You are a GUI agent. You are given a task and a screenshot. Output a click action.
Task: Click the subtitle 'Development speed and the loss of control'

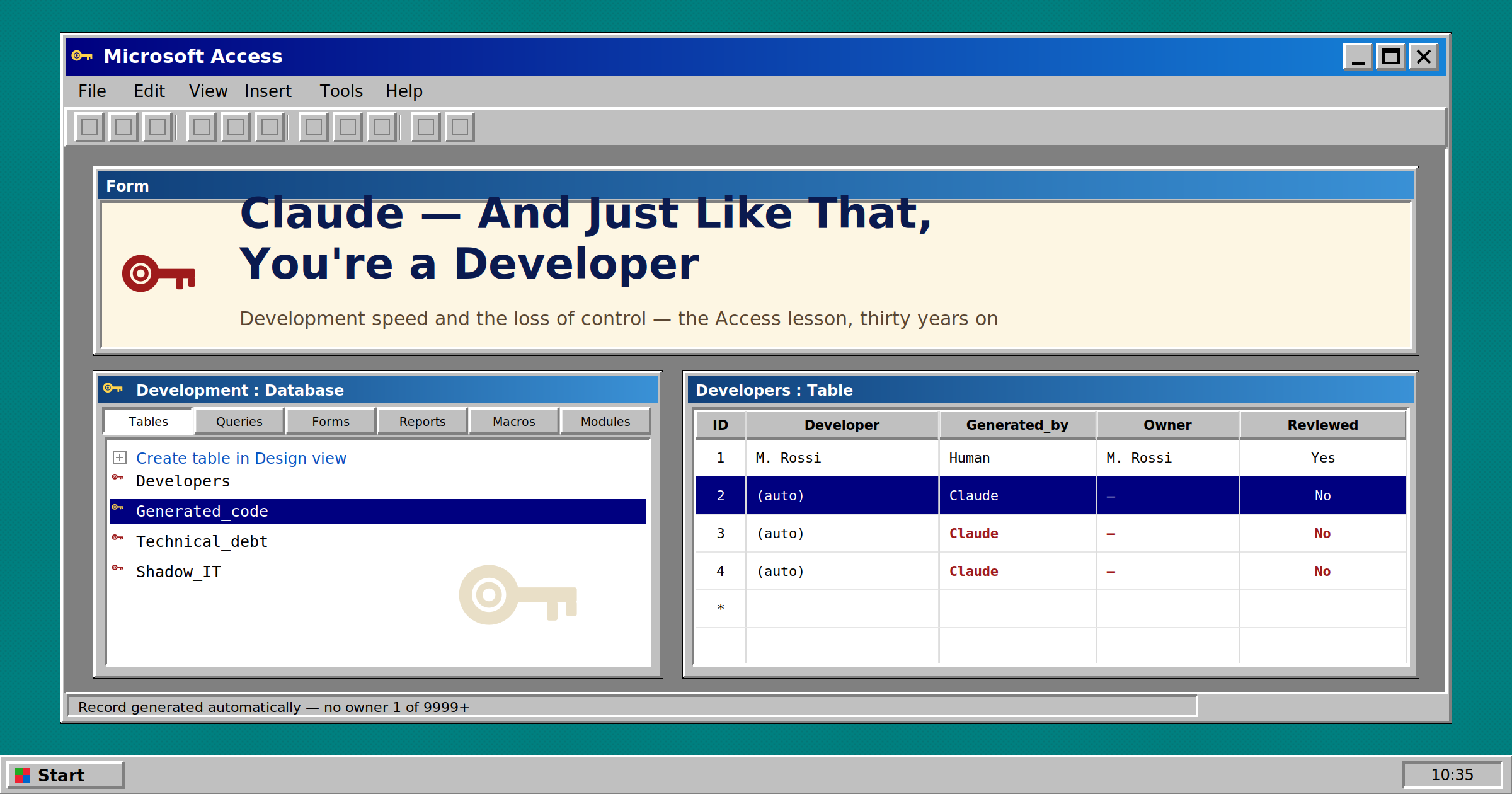tap(443, 318)
